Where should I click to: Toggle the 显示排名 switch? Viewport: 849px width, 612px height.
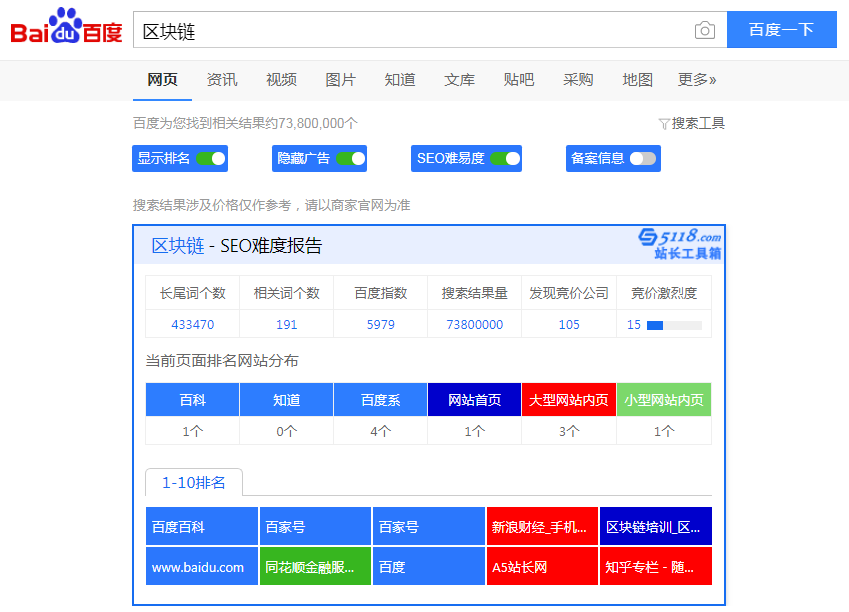click(211, 159)
